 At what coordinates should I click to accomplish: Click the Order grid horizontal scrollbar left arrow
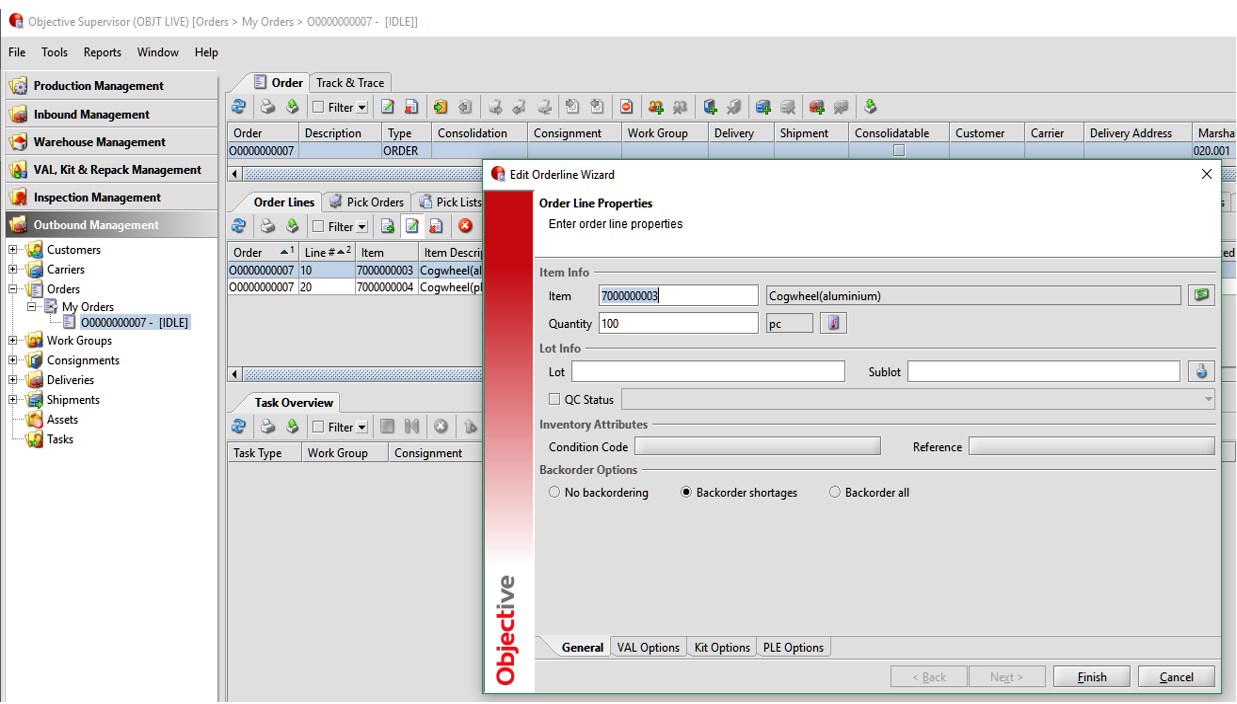(x=235, y=174)
